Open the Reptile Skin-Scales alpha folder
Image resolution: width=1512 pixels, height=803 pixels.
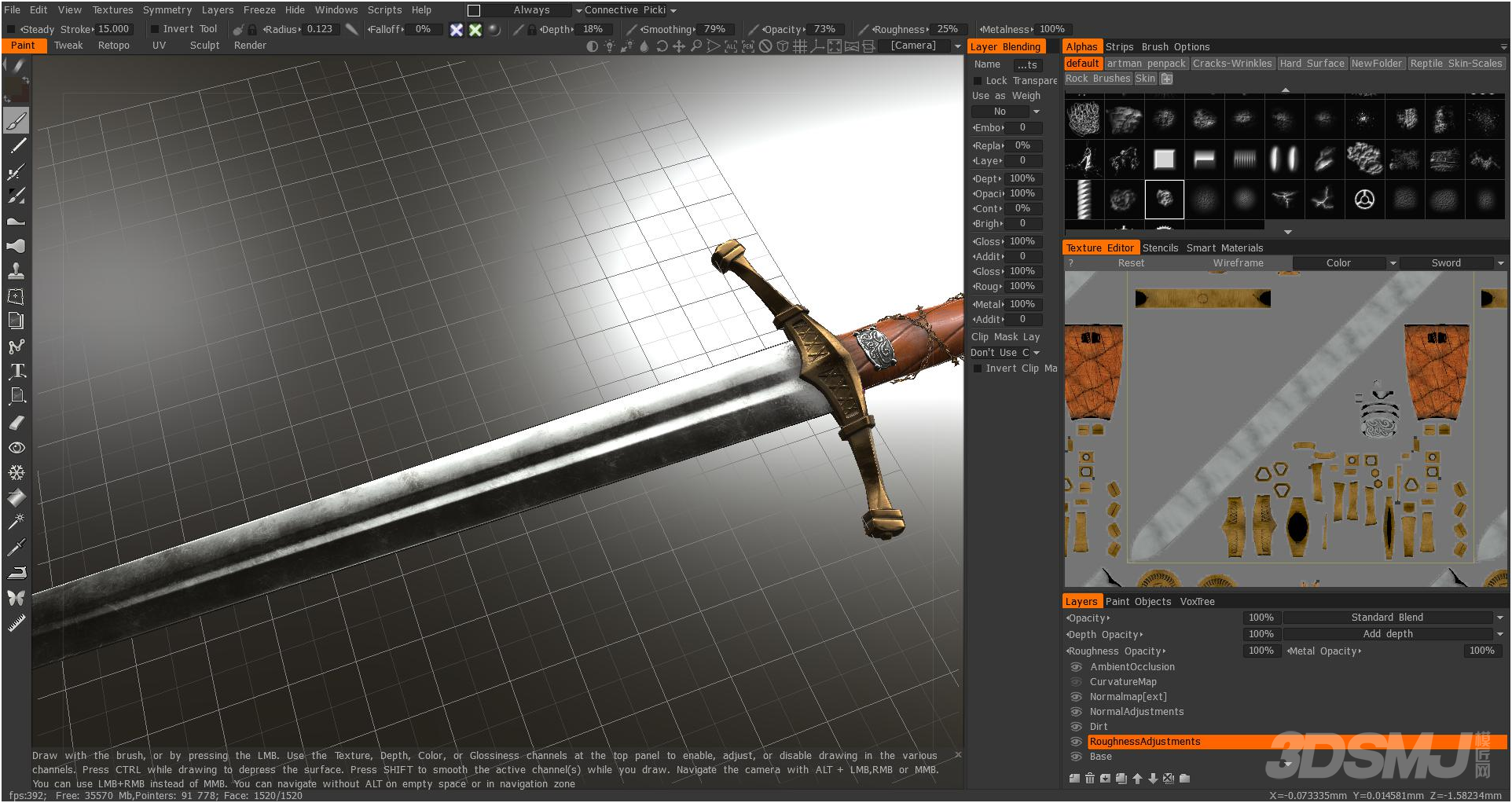pyautogui.click(x=1455, y=64)
